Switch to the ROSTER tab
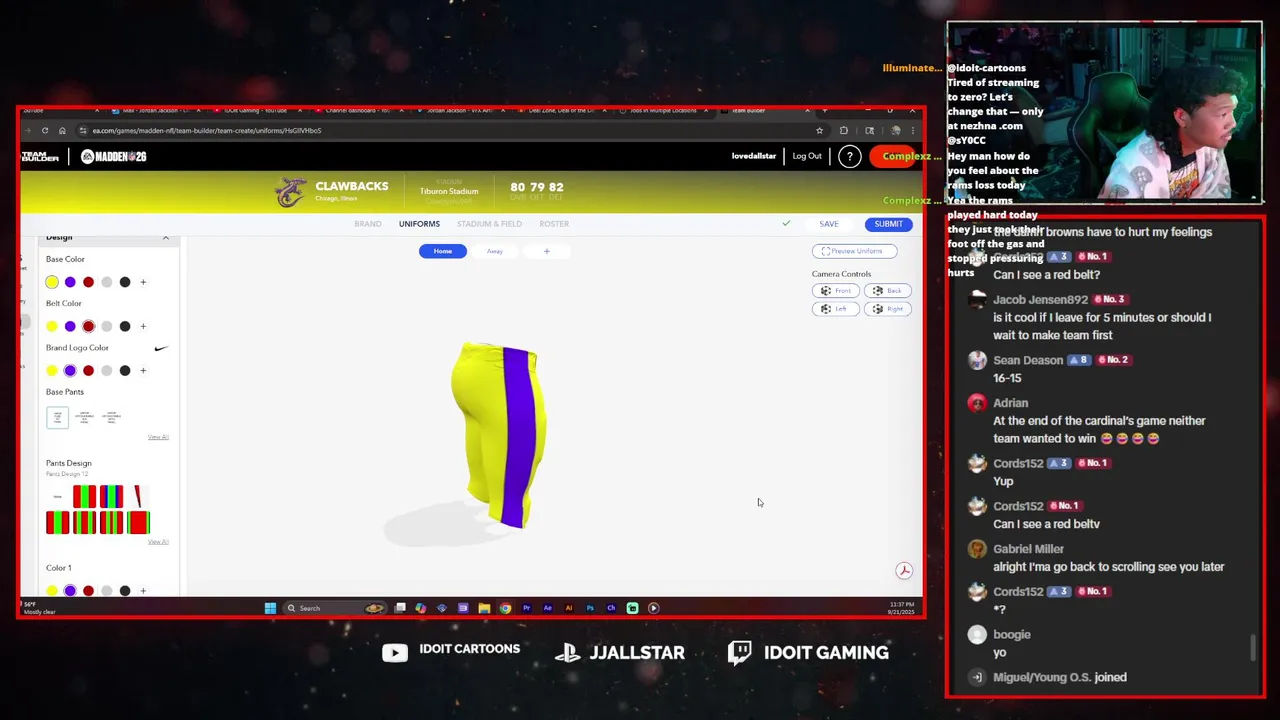The width and height of the screenshot is (1280, 720). point(554,224)
